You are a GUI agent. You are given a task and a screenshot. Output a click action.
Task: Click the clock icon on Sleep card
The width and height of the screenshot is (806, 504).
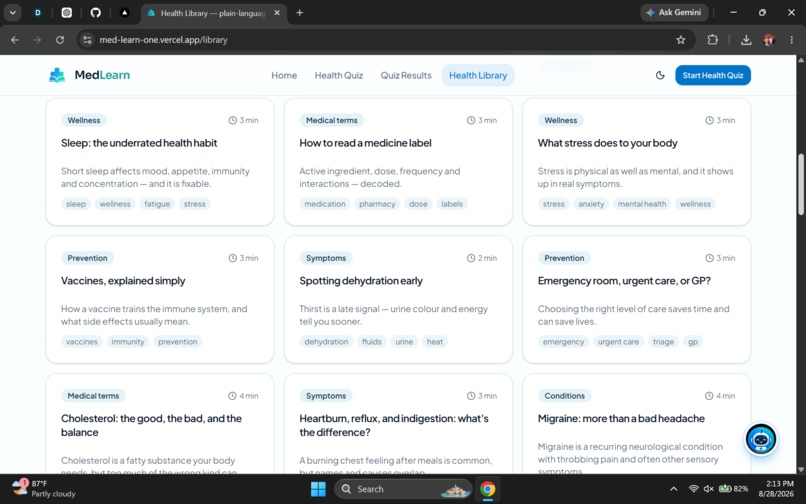tap(232, 120)
